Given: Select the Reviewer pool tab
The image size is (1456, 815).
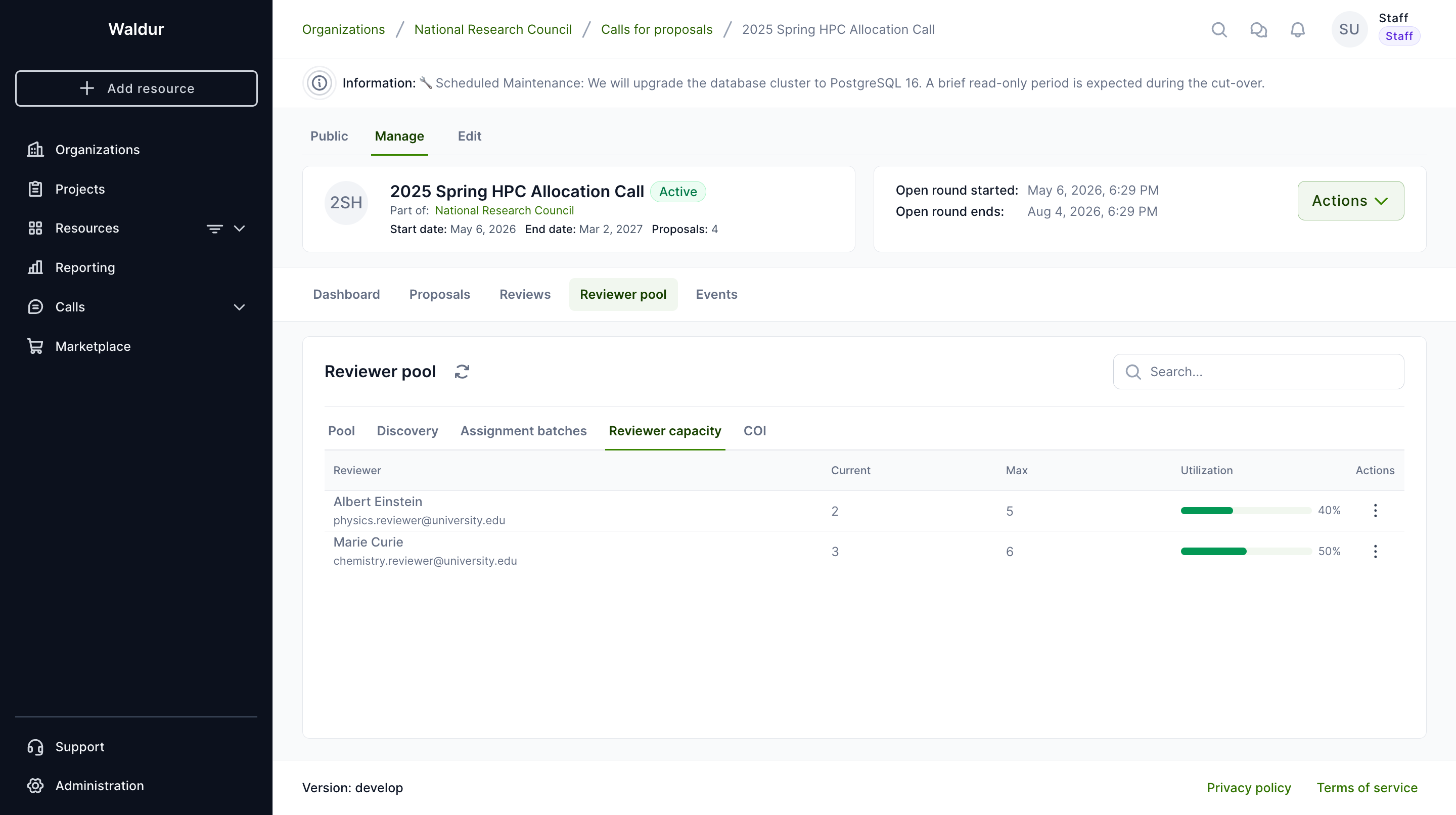Looking at the screenshot, I should coord(623,294).
